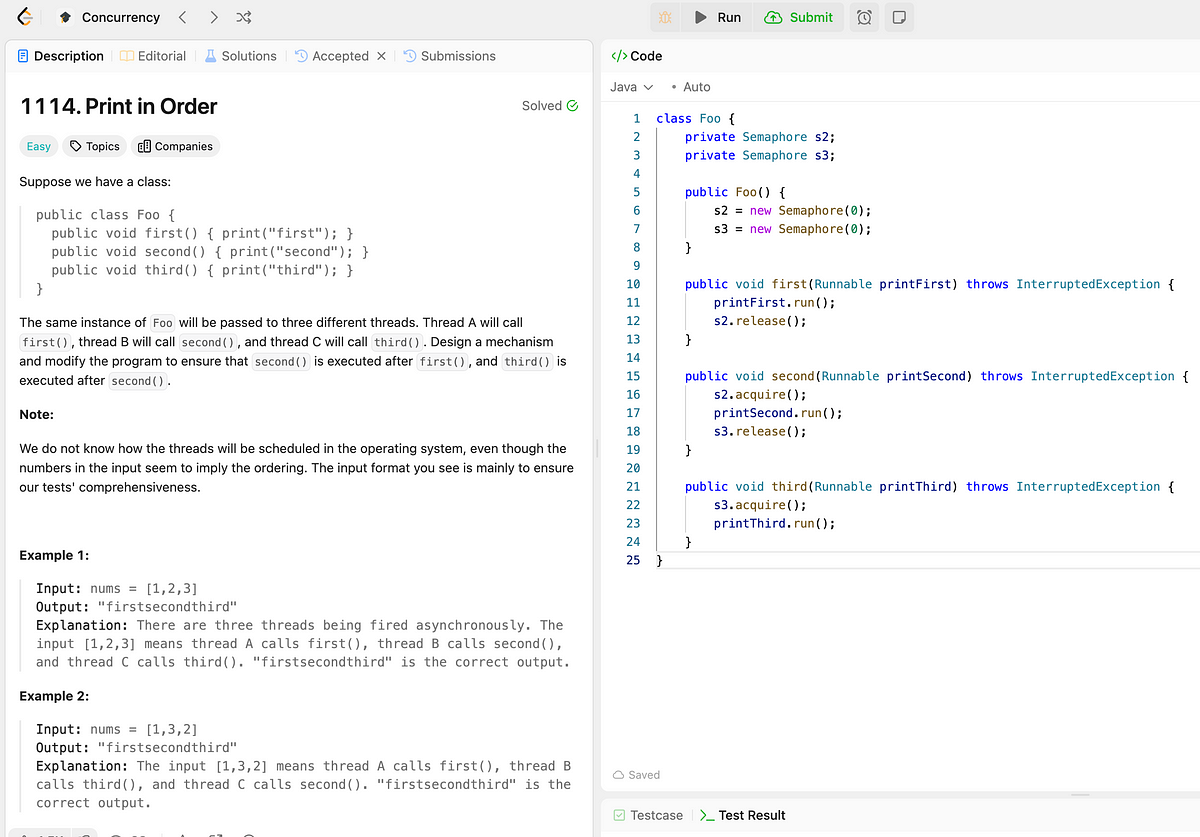Show the Companies list
The height and width of the screenshot is (837, 1200).
coord(175,146)
